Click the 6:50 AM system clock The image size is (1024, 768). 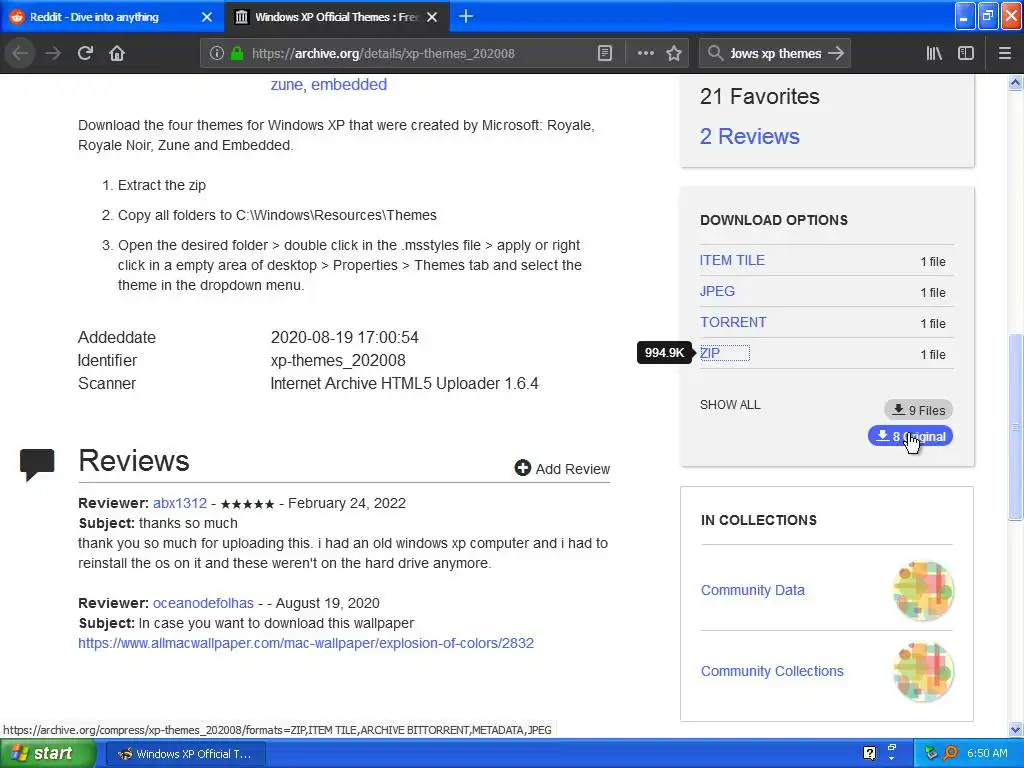pos(987,754)
